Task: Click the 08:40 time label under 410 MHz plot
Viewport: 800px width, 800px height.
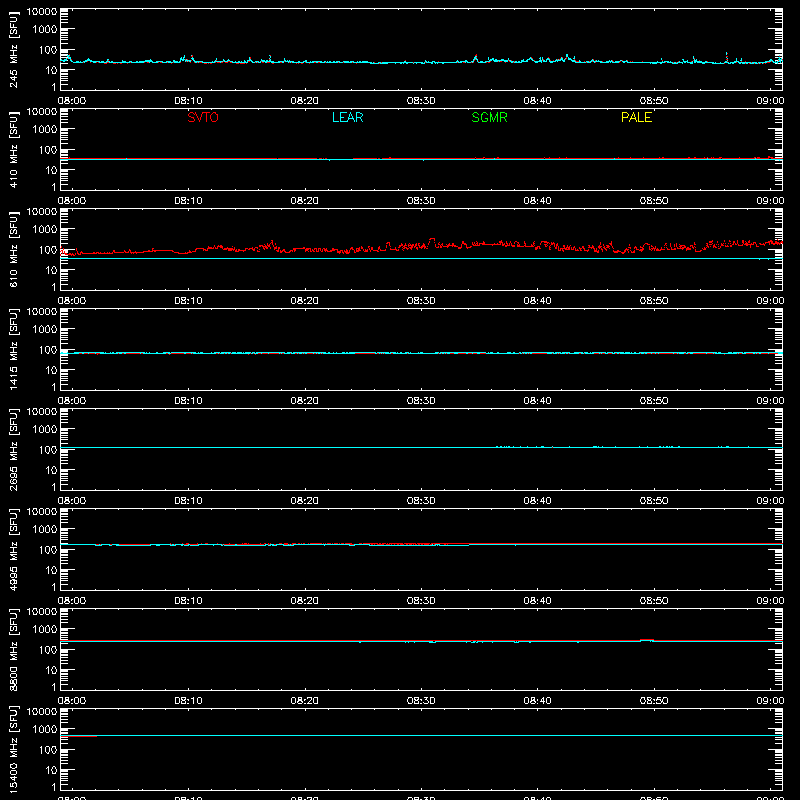Action: pyautogui.click(x=537, y=201)
